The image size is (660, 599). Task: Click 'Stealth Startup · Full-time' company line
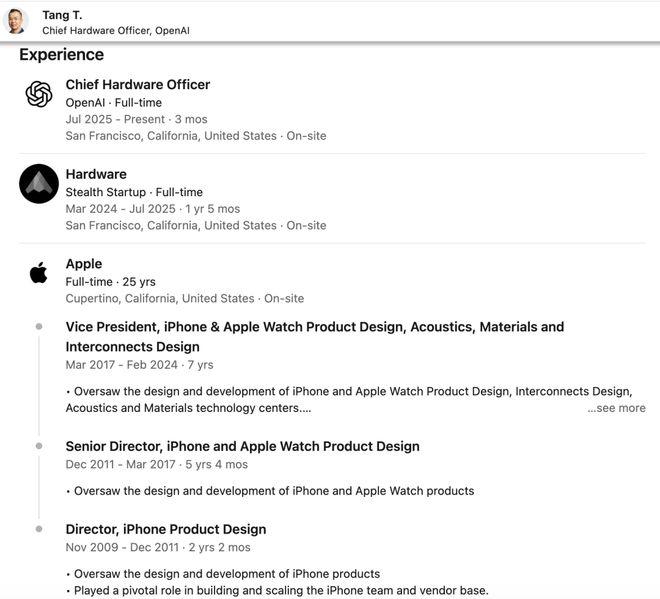tap(134, 192)
